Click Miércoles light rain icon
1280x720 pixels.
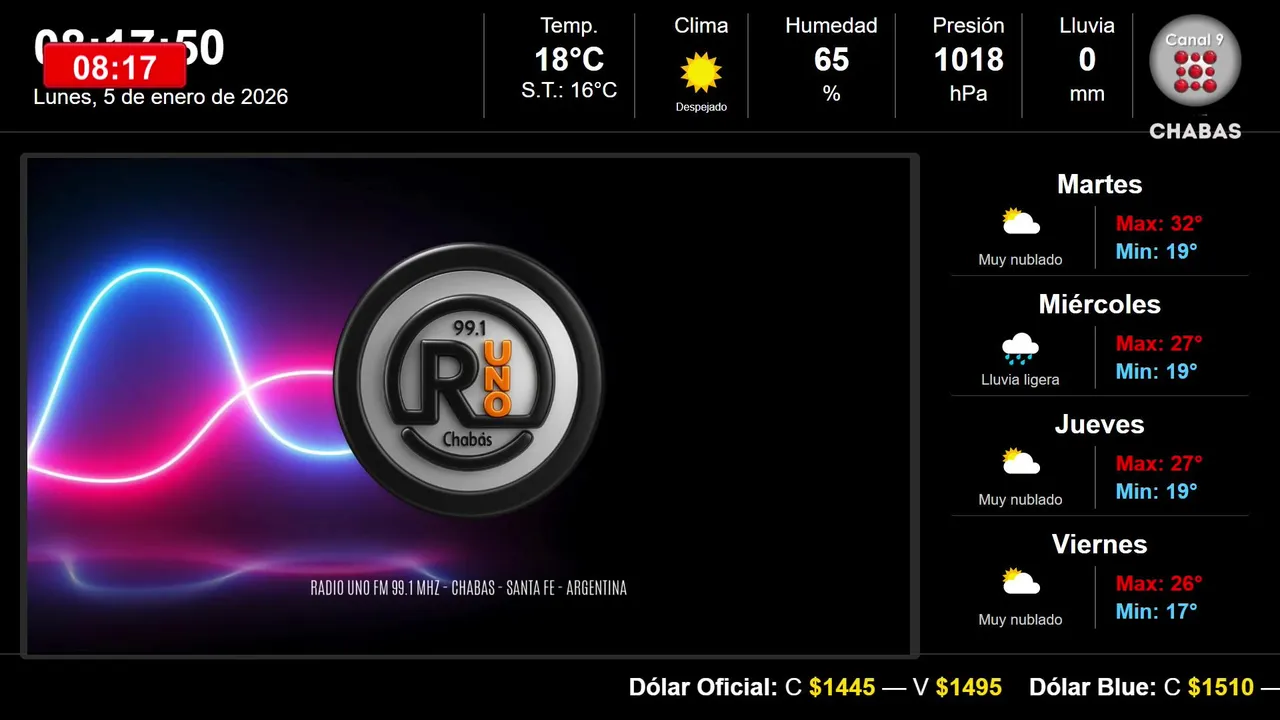(x=1021, y=348)
